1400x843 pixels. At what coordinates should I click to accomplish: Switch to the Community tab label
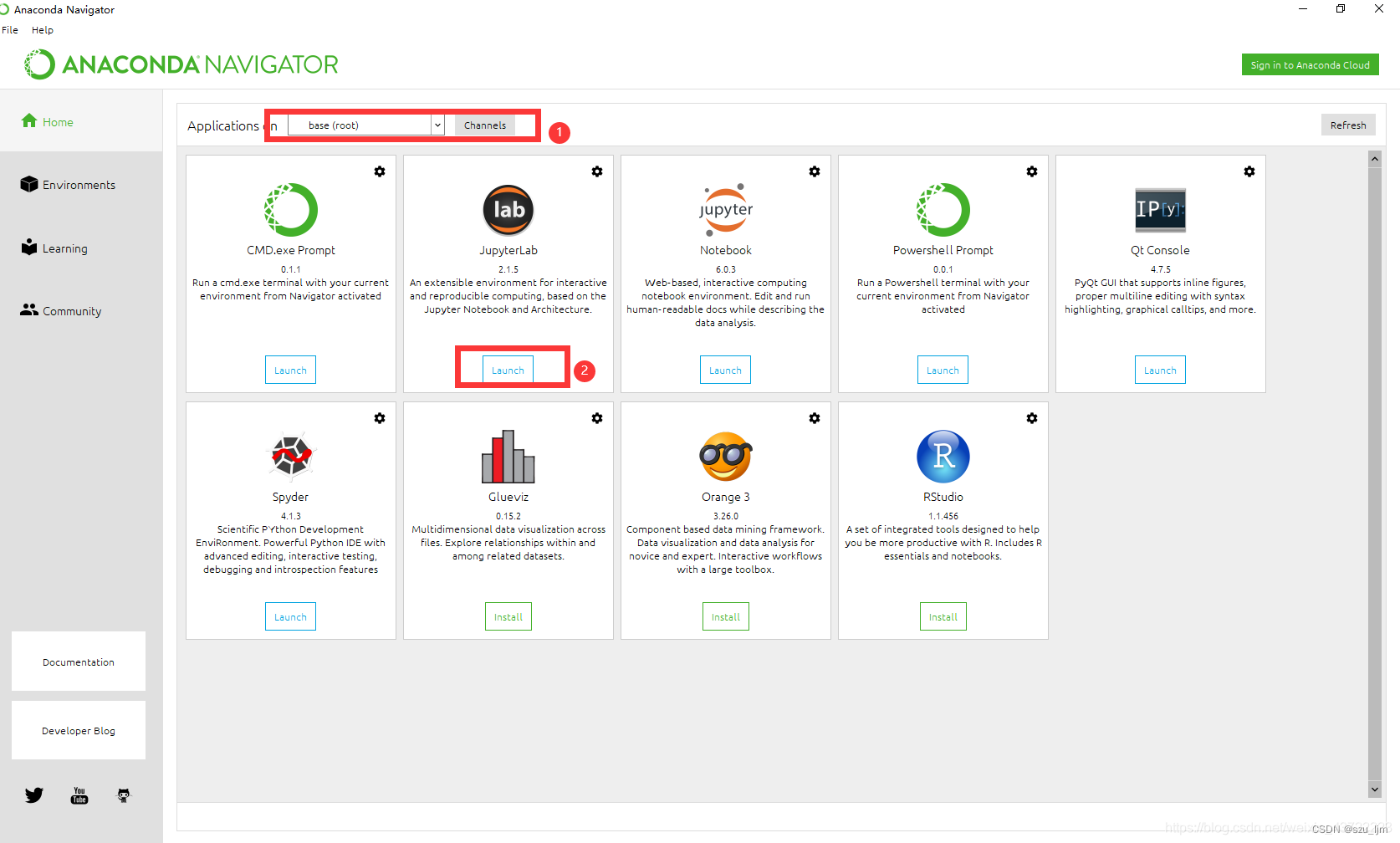72,311
